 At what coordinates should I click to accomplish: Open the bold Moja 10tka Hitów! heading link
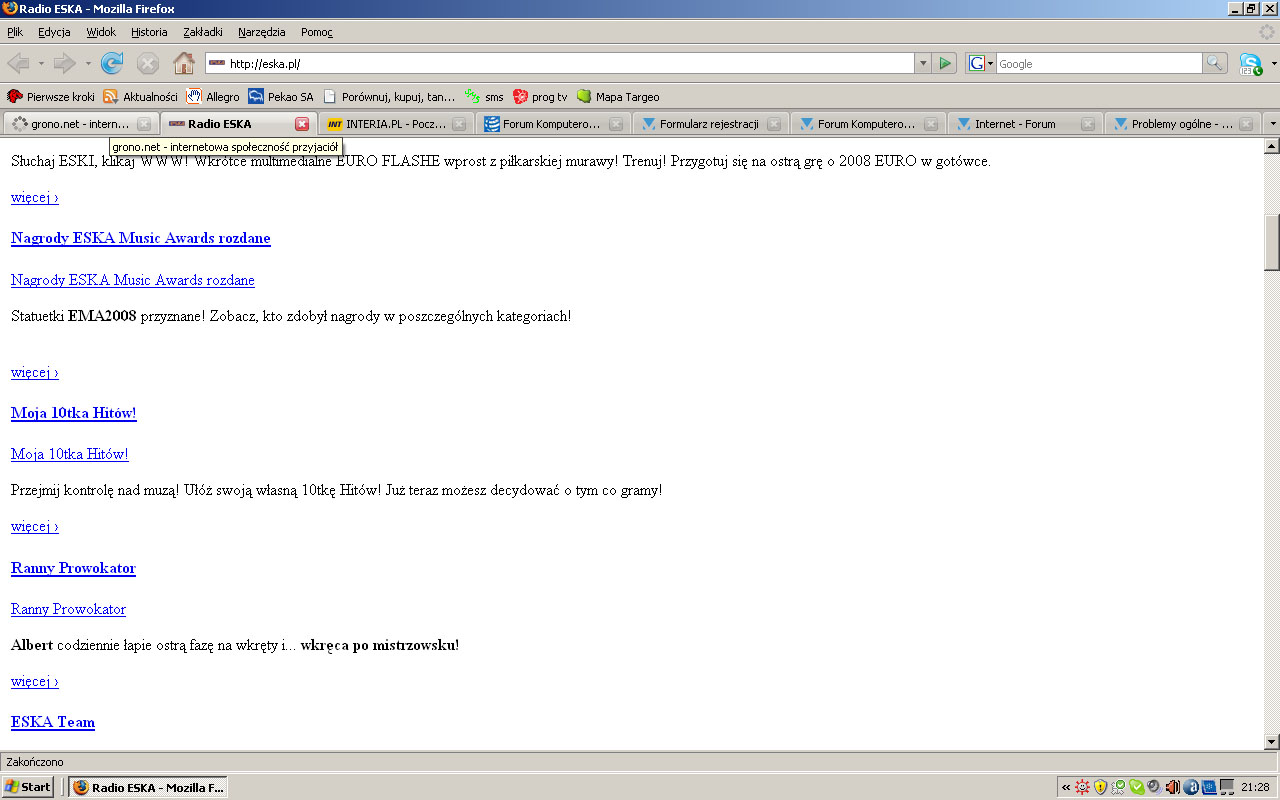pos(73,413)
